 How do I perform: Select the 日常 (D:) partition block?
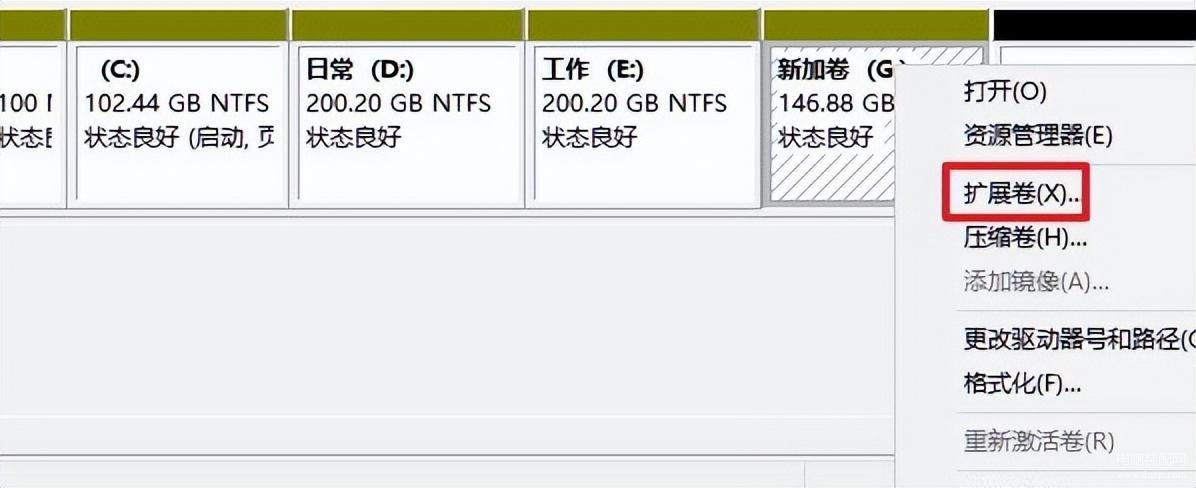coord(407,125)
